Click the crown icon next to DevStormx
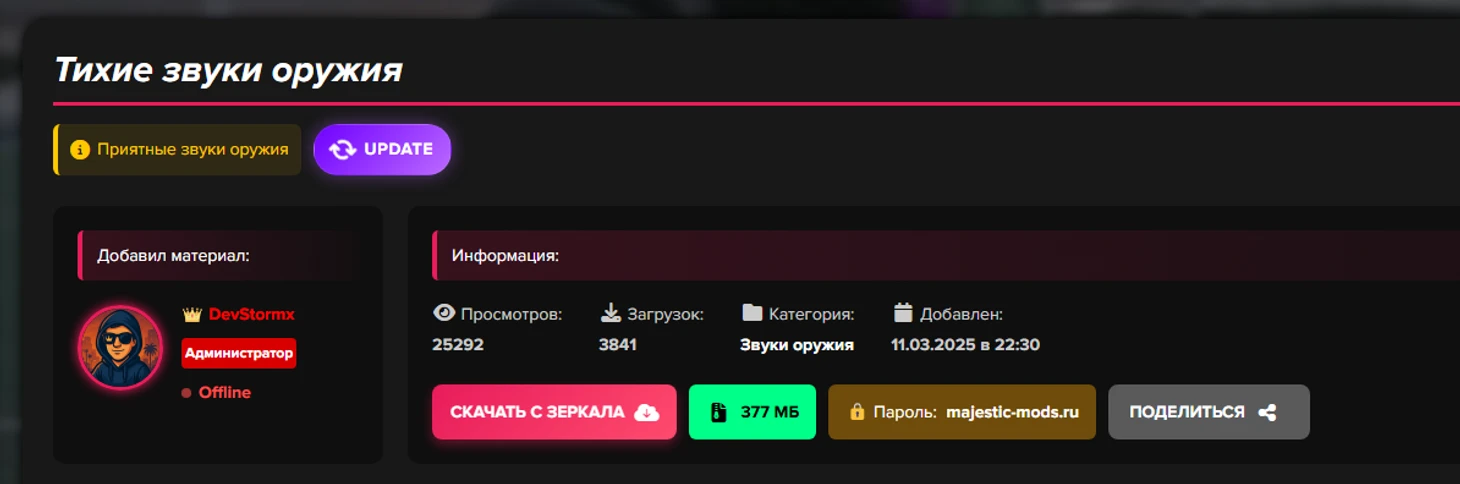 click(x=192, y=314)
